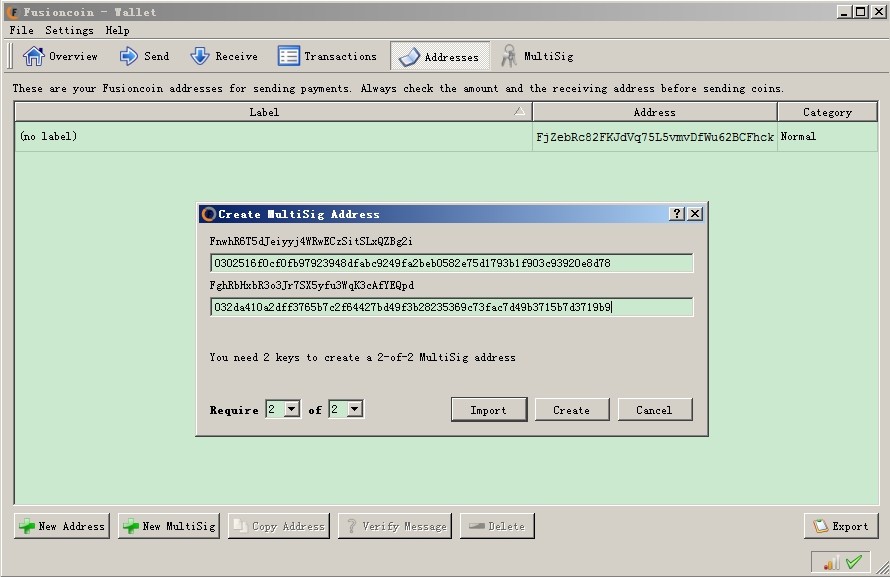Click the green sync checkmark icon
This screenshot has width=890, height=577.
(854, 562)
